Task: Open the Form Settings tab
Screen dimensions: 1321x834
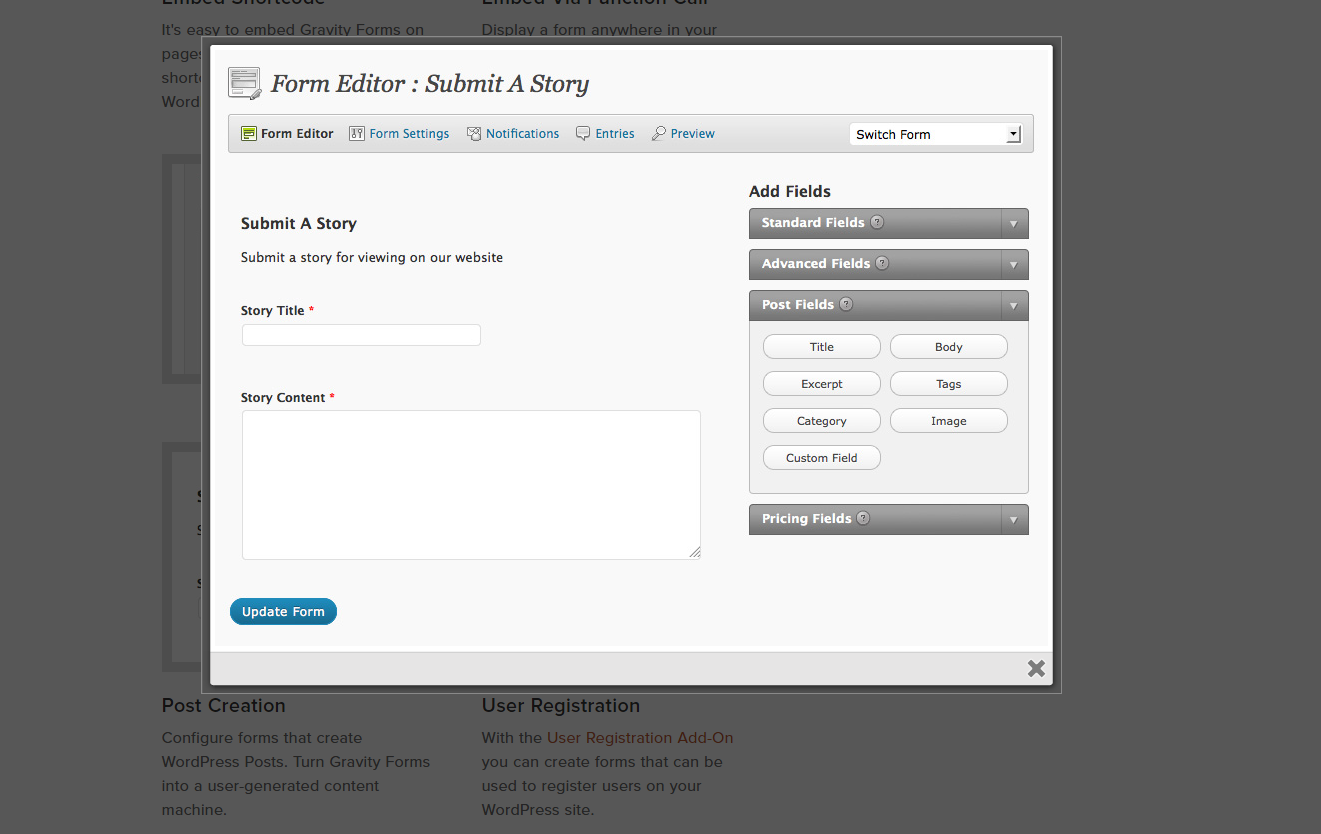Action: [x=409, y=134]
